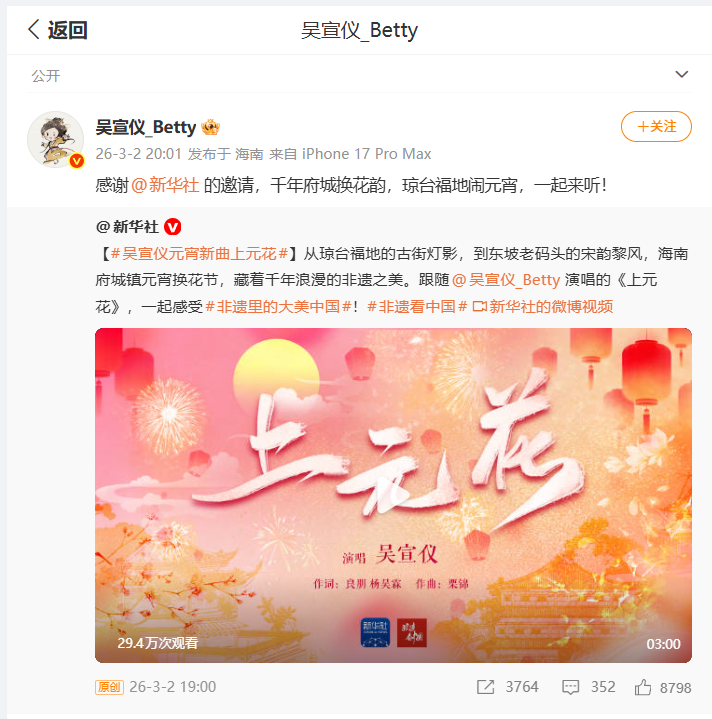The image size is (712, 719).
Task: Click the repost share icon
Action: tap(486, 687)
